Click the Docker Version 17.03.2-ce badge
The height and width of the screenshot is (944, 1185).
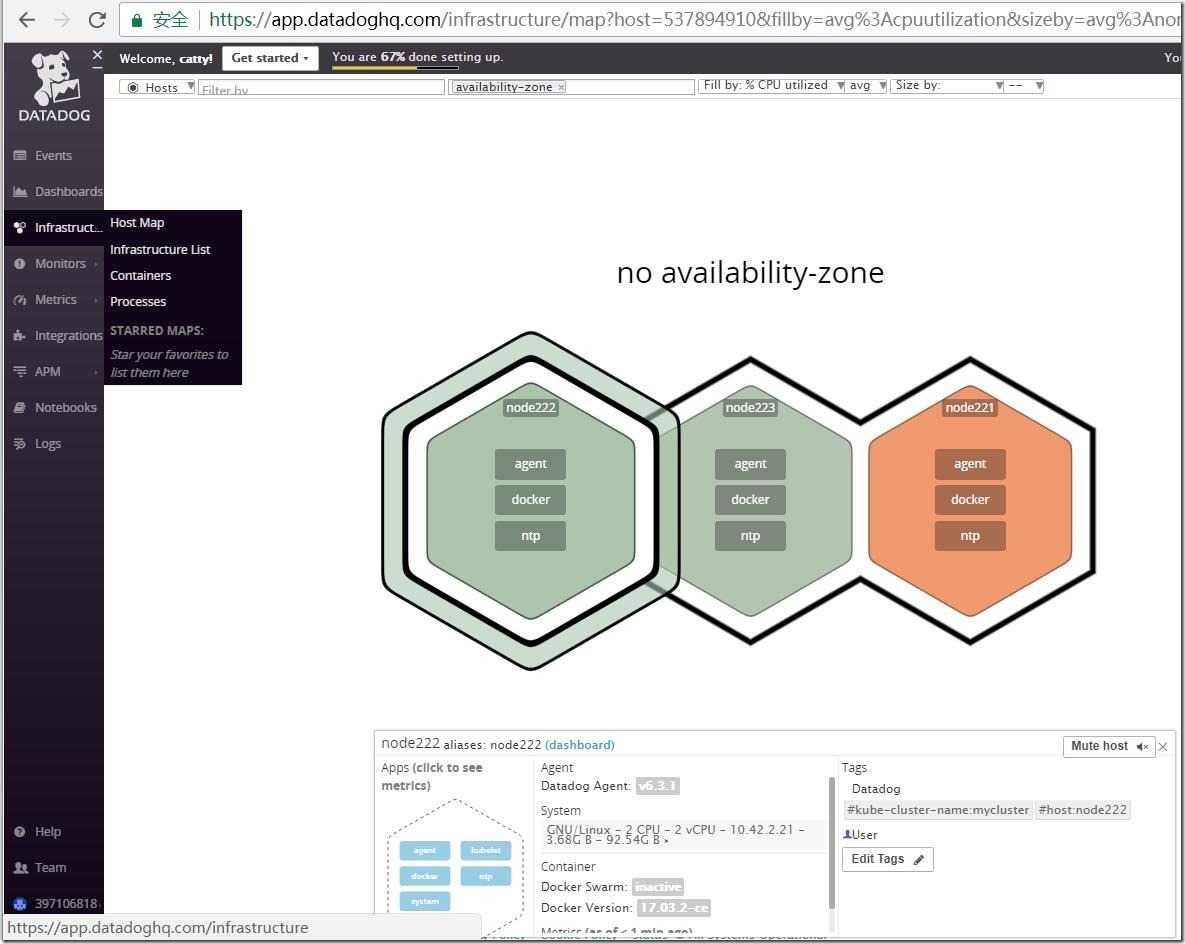(673, 908)
